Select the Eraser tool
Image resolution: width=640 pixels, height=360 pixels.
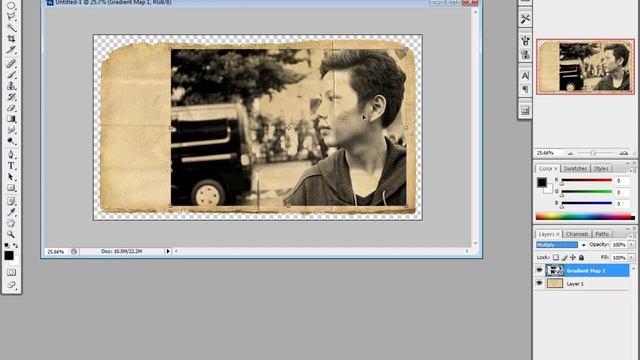[x=11, y=108]
